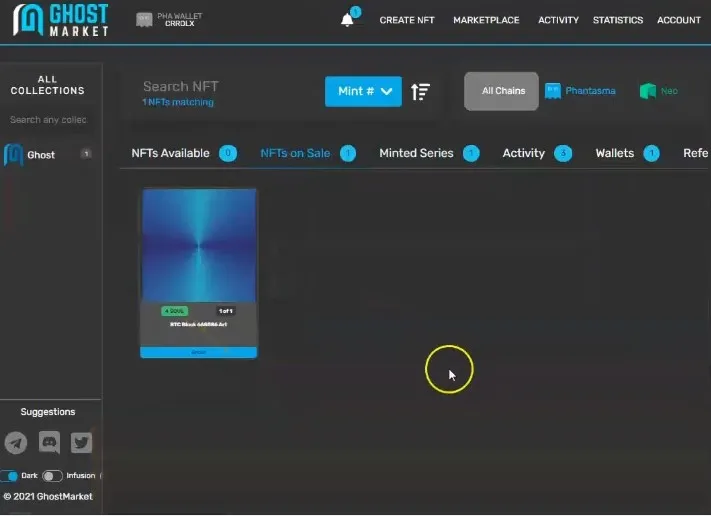Viewport: 711px width, 516px height.
Task: Click the NFTs Available count badge
Action: (228, 153)
